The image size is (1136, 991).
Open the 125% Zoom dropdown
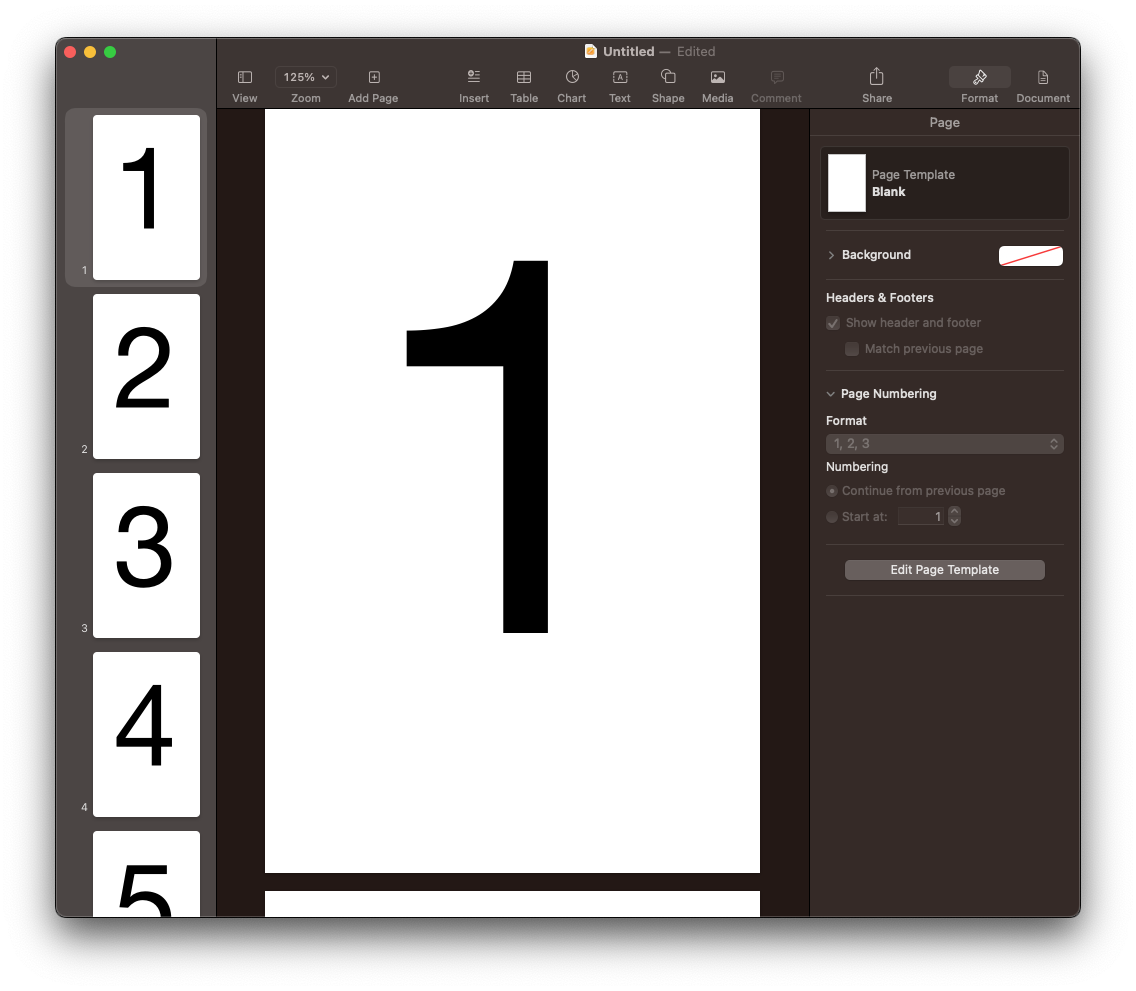306,77
